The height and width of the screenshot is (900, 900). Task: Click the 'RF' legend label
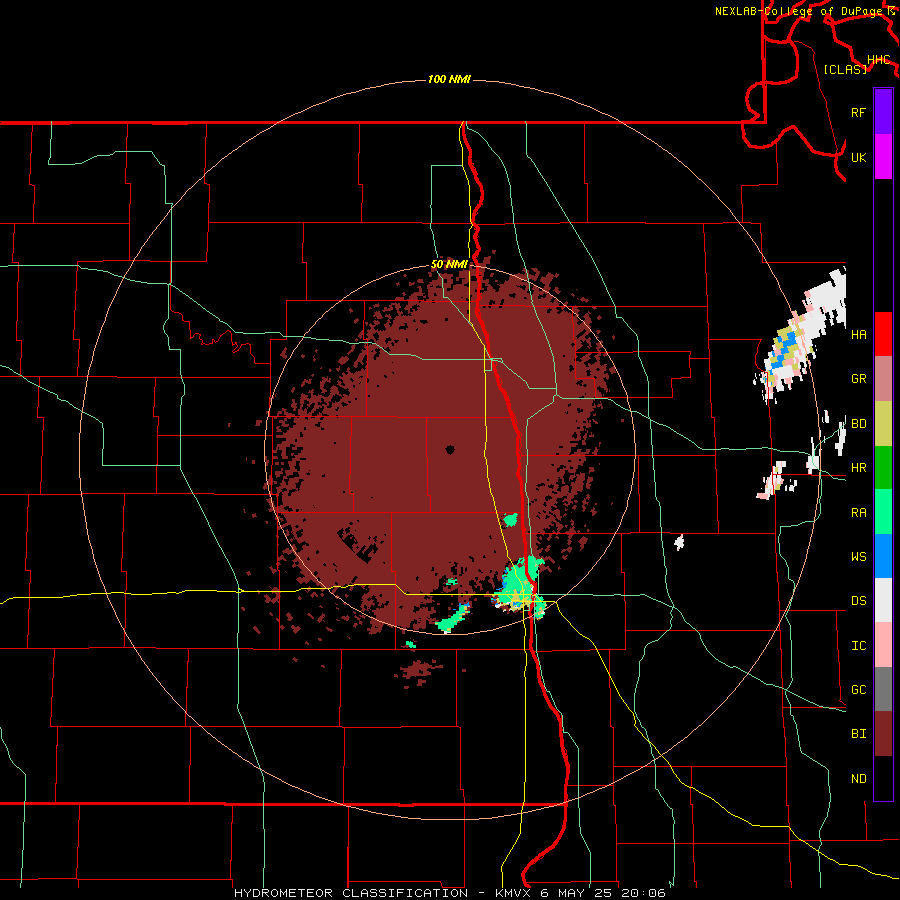click(x=858, y=113)
